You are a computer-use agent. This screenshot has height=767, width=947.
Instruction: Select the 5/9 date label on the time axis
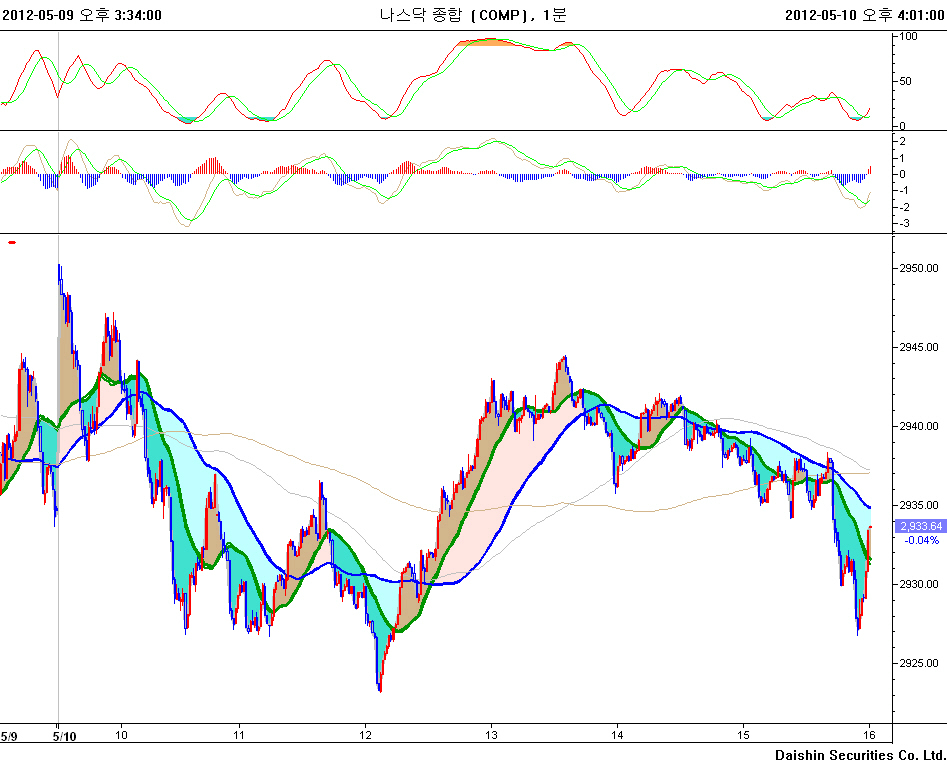click(x=9, y=736)
